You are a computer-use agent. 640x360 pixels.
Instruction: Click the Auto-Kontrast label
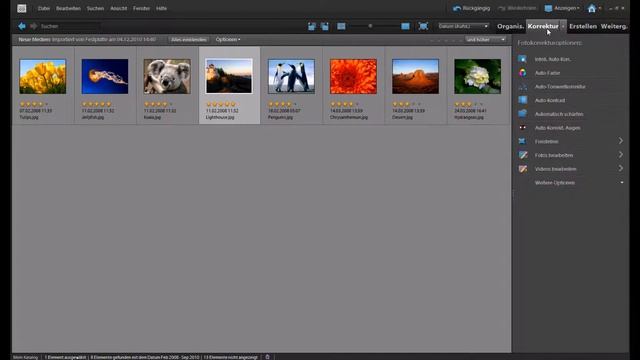550,100
